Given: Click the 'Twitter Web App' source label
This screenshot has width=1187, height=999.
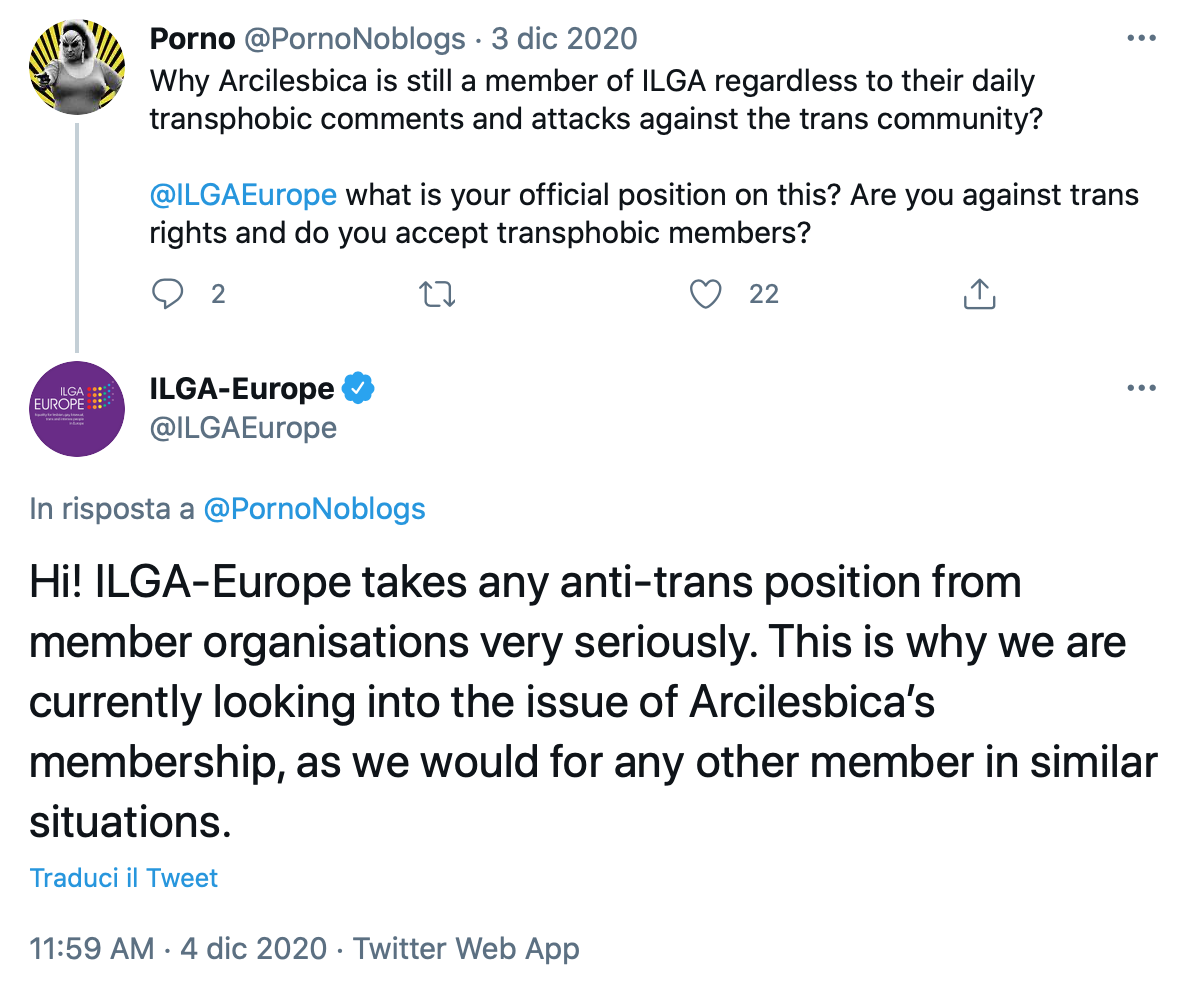Looking at the screenshot, I should tap(466, 948).
